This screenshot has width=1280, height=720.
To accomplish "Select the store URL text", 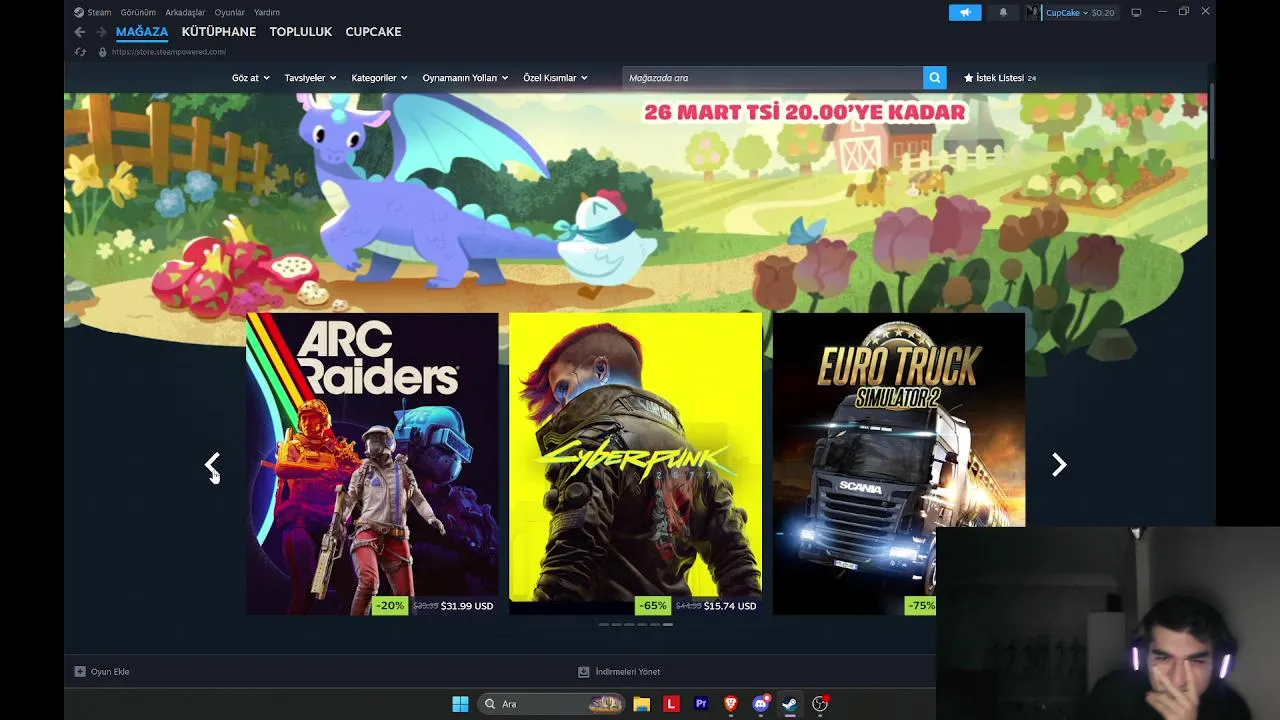I will 169,52.
